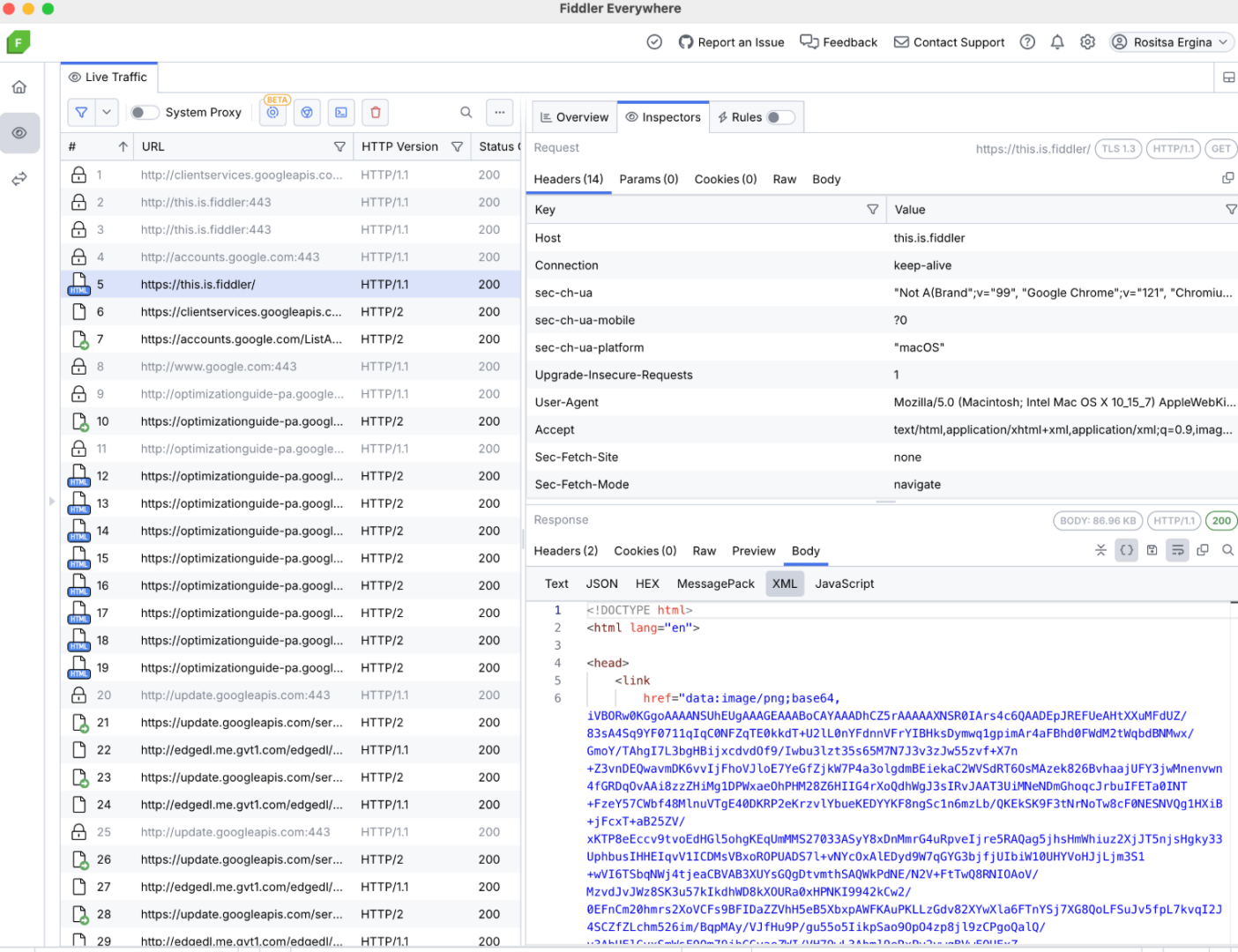Toggle the Rules switch
This screenshot has width=1238, height=952.
pyautogui.click(x=780, y=117)
